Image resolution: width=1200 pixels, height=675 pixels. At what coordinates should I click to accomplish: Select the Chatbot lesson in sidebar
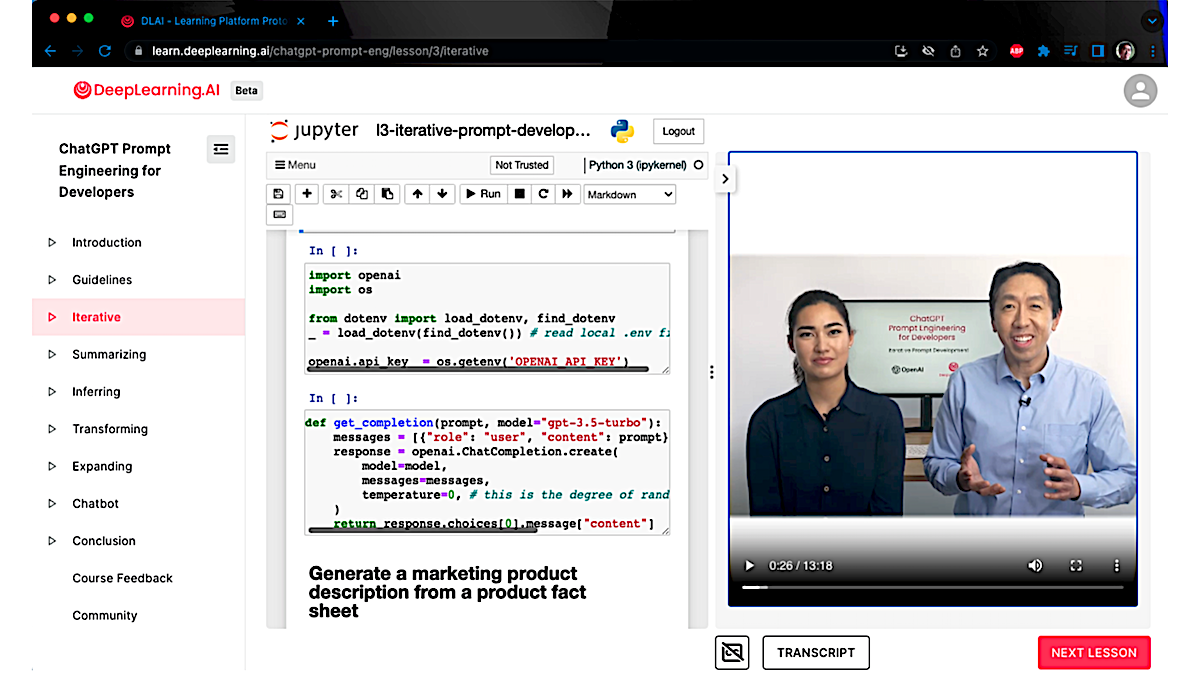tap(95, 504)
